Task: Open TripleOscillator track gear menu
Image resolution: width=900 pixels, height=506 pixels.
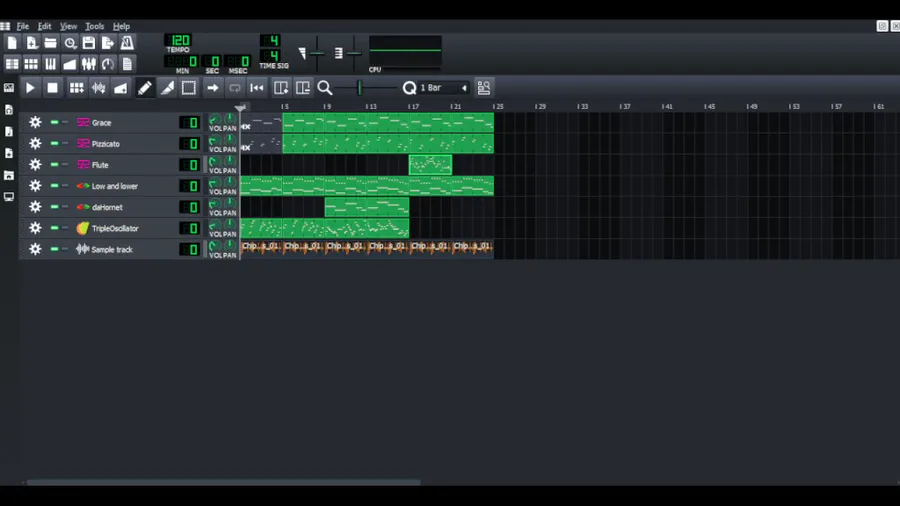Action: tap(35, 228)
